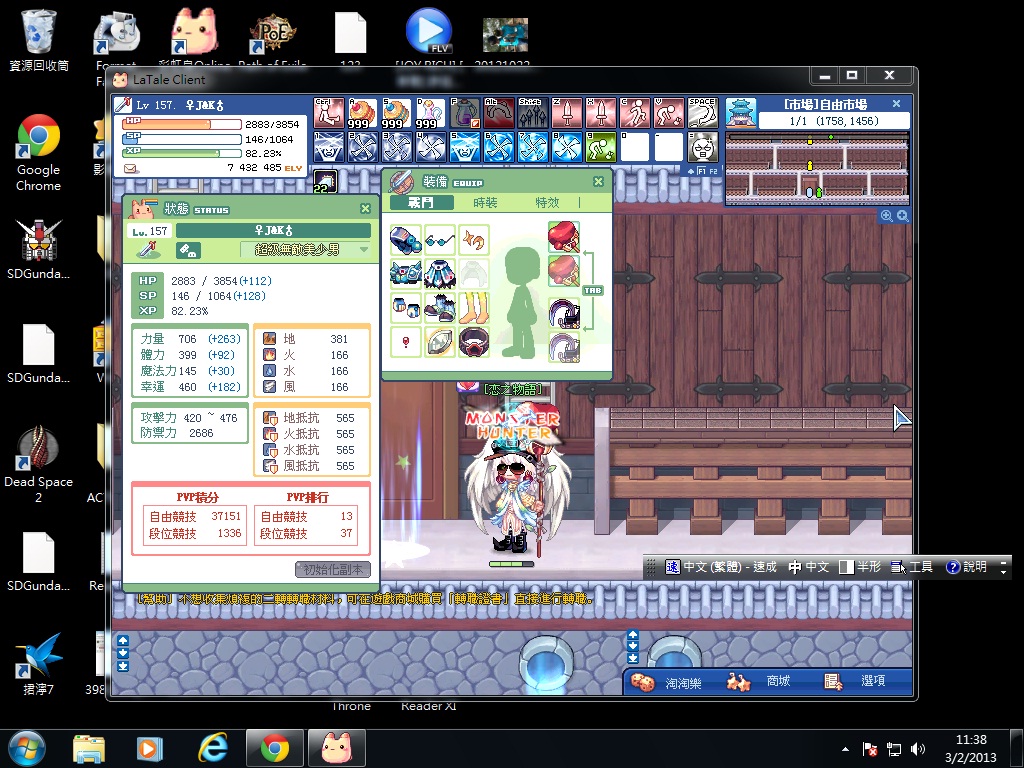Close the 狀態 status panel
Screen dimensions: 1024x768
(365, 209)
